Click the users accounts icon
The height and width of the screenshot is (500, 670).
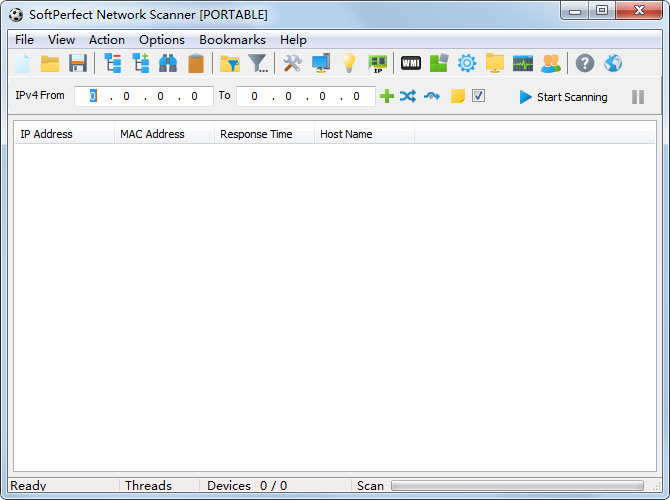click(x=551, y=64)
